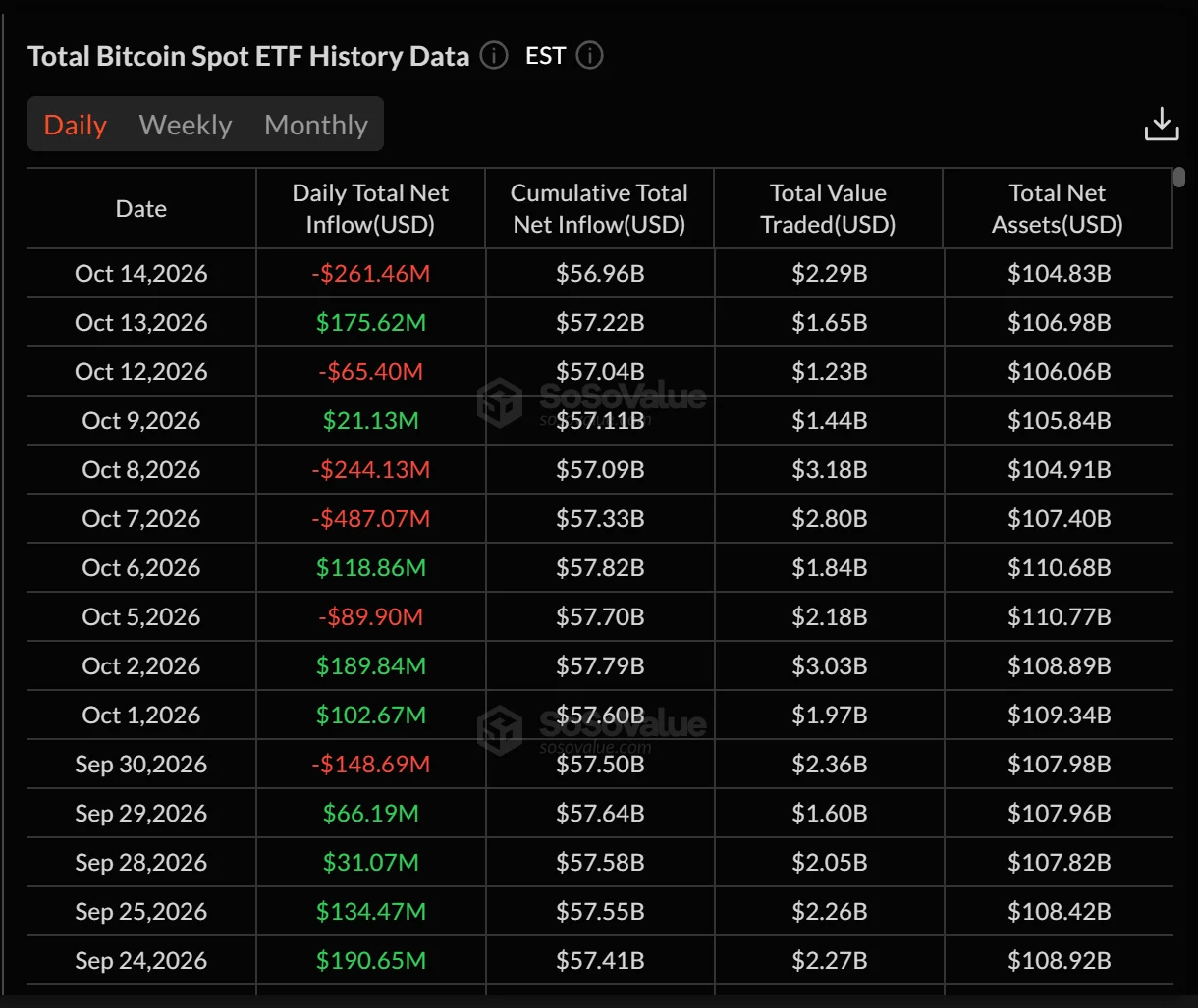Click the Total Value Traded(USD) header
This screenshot has height=1008, width=1198.
(829, 208)
